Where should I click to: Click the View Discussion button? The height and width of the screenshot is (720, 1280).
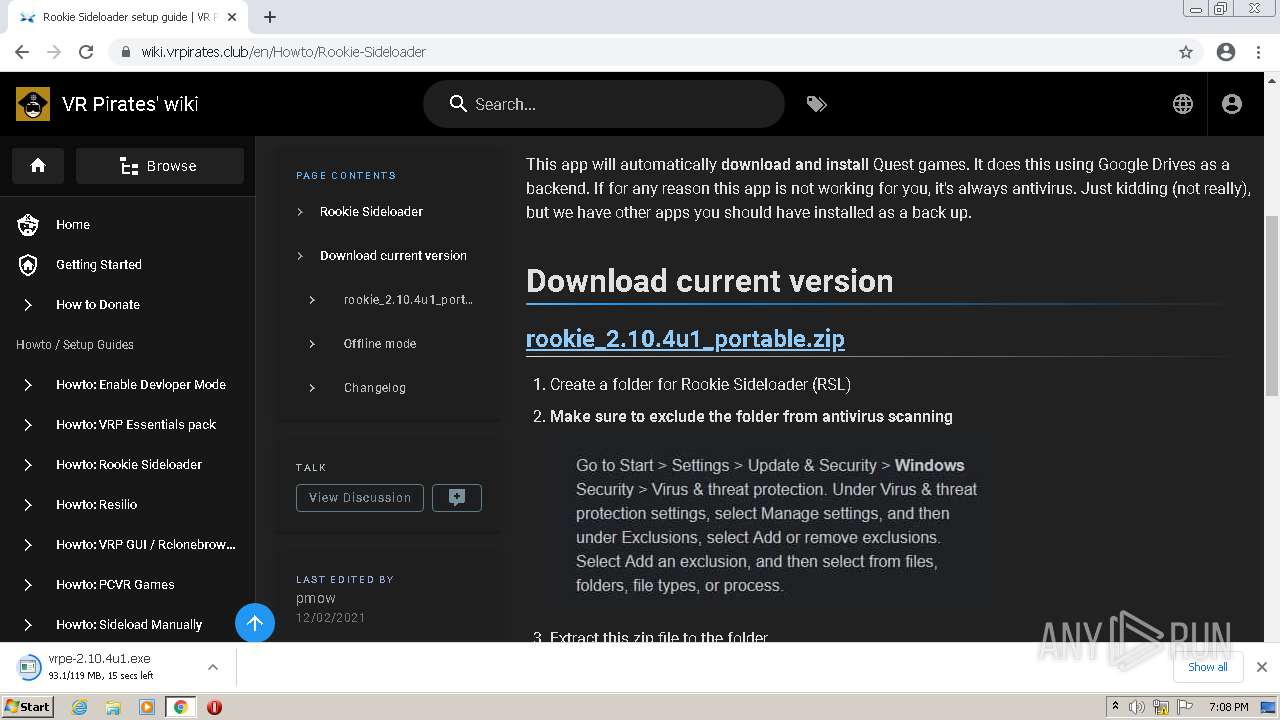point(360,497)
